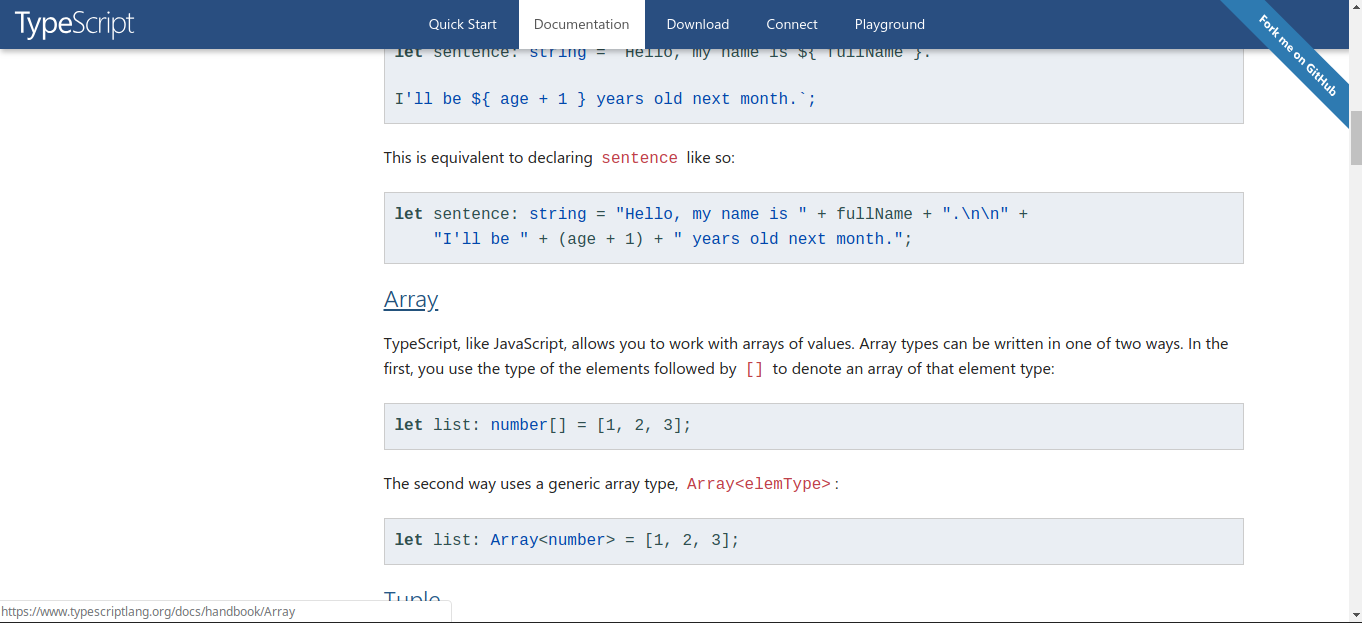The height and width of the screenshot is (623, 1362).
Task: Click the sentence 'This is equivalent to declaring'
Action: point(489,158)
